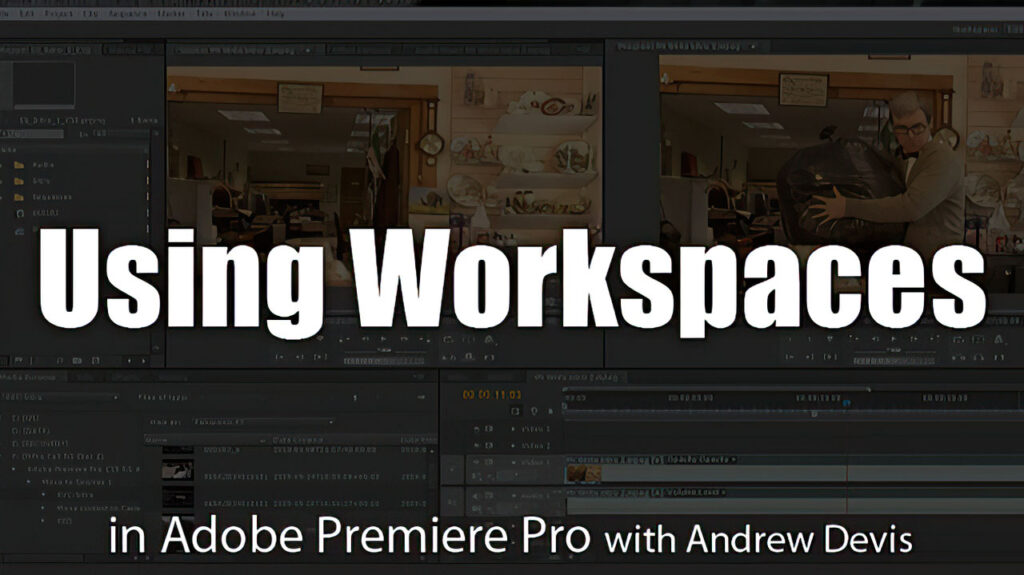Open the Program monitor tab dropdown arrow
Image resolution: width=1024 pixels, height=575 pixels.
point(753,46)
